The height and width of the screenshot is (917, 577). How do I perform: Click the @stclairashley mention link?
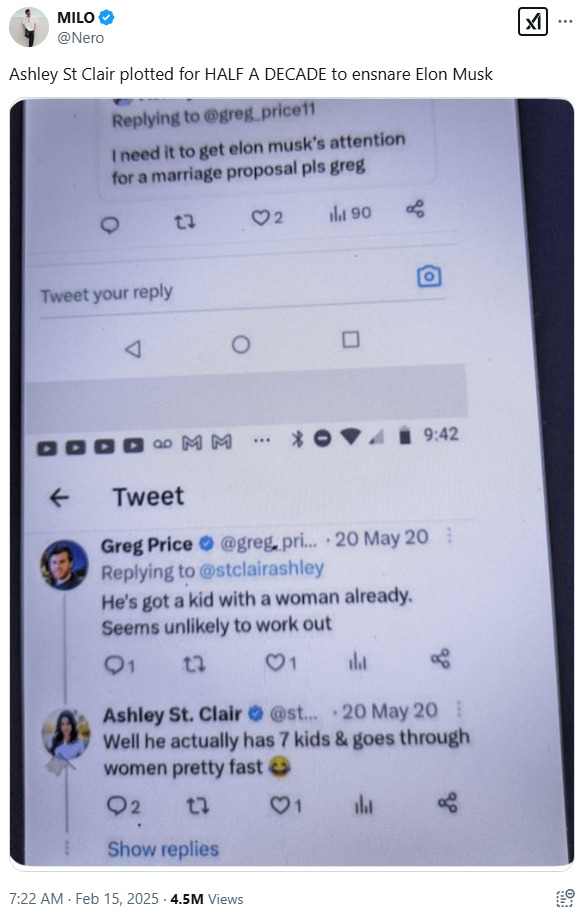(x=261, y=569)
